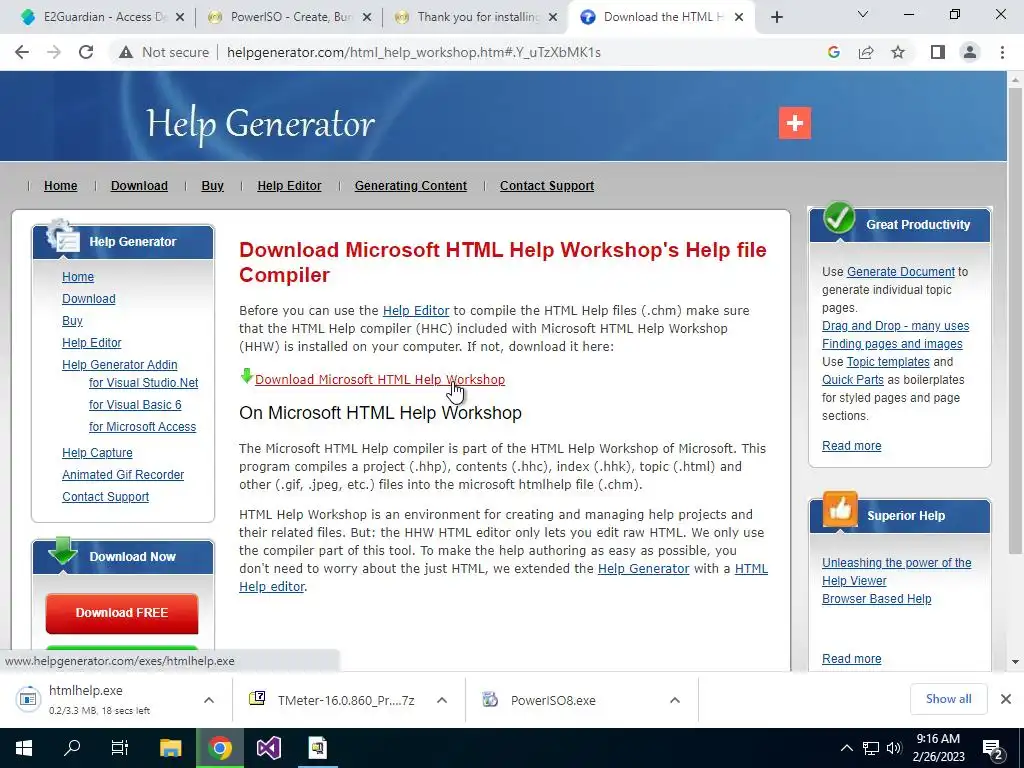Image resolution: width=1024 pixels, height=768 pixels.
Task: Open Buy in the top navigation
Action: (212, 185)
